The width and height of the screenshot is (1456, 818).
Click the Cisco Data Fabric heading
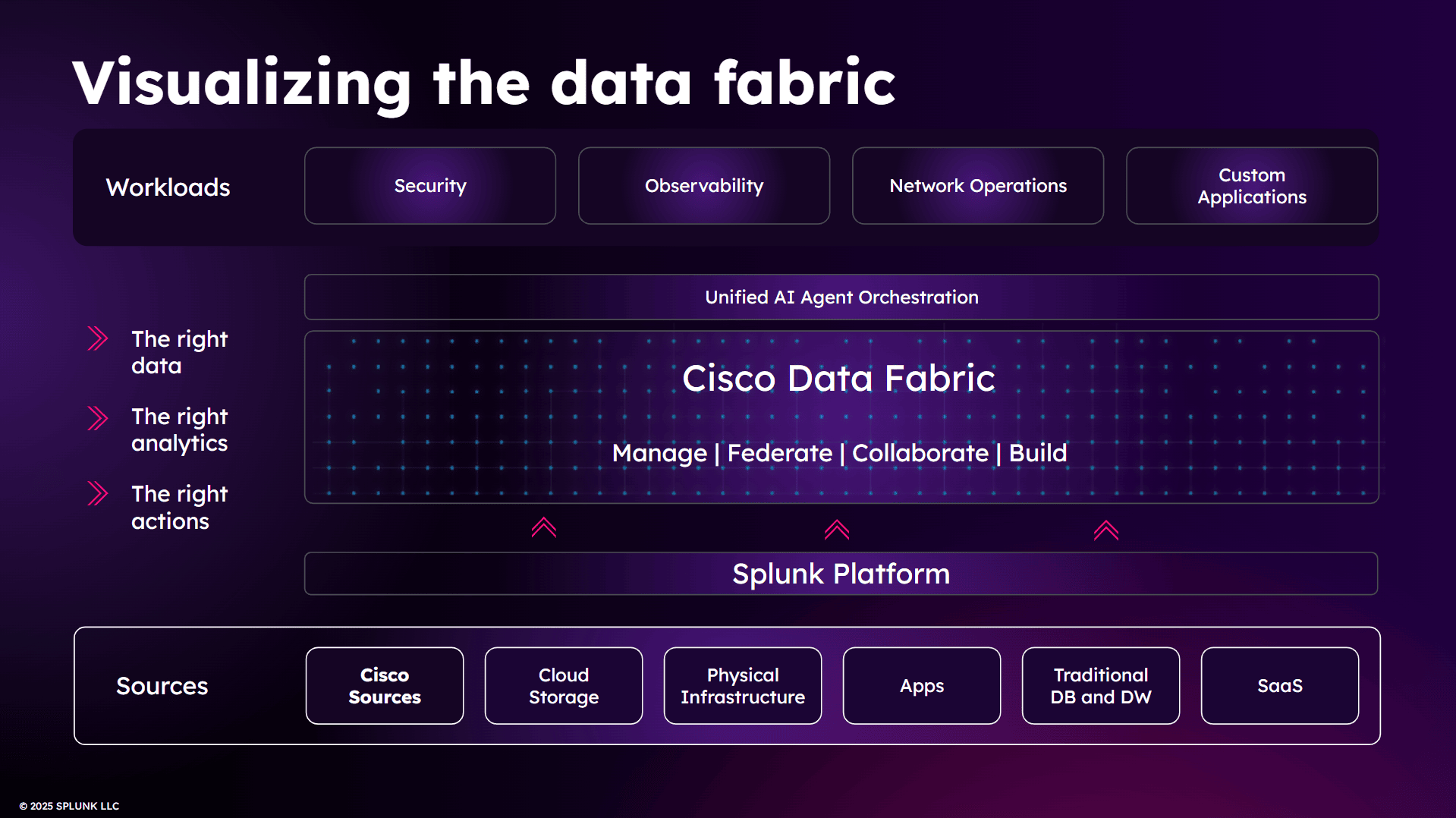(x=838, y=378)
